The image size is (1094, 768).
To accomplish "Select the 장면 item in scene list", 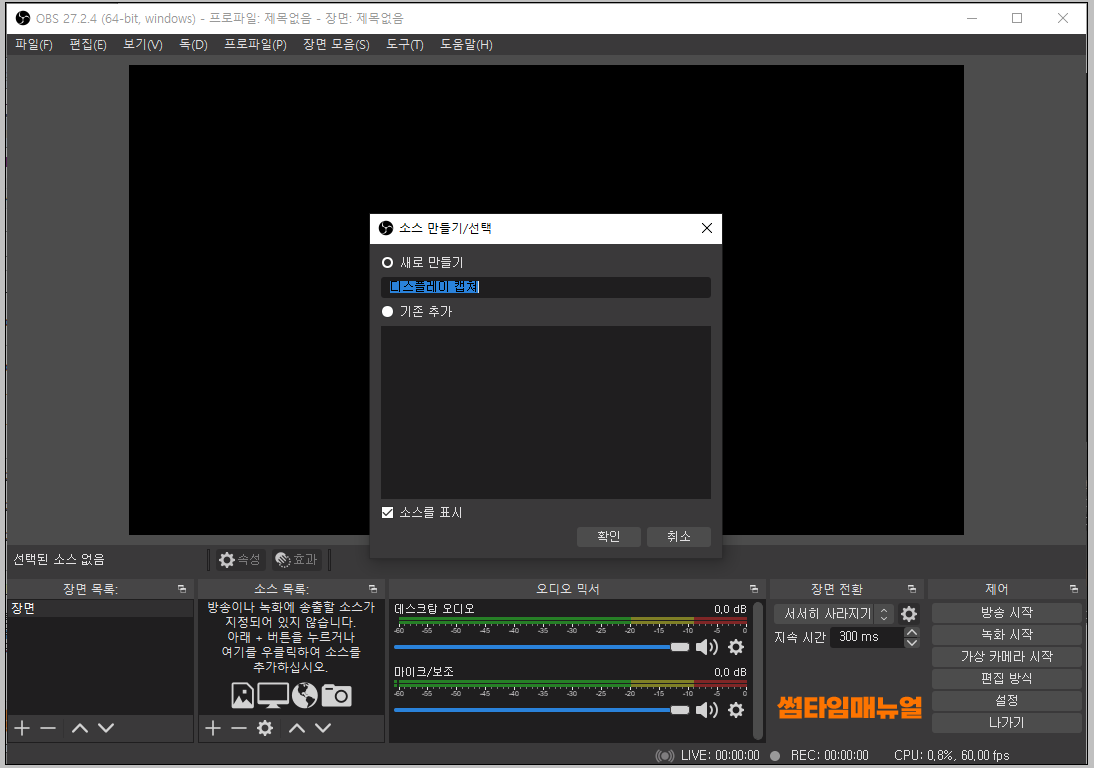I will tap(100, 608).
